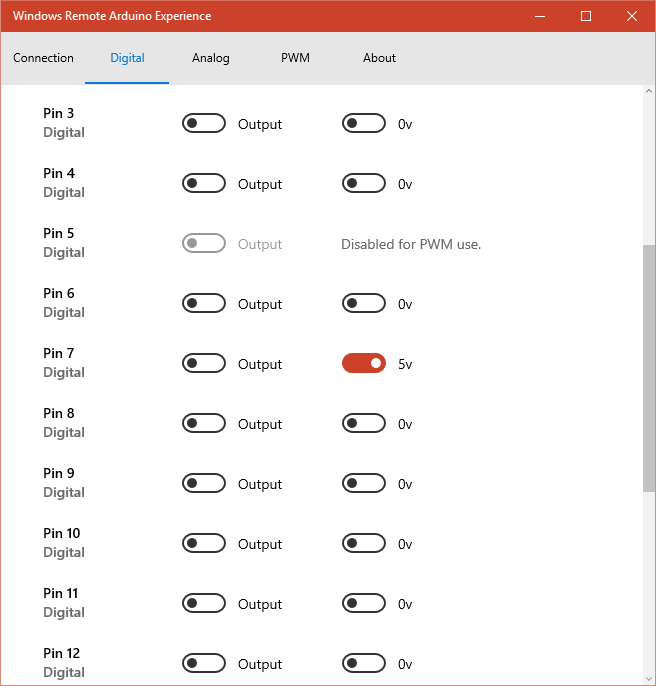Open the PWM tab
The image size is (656, 686).
click(295, 58)
